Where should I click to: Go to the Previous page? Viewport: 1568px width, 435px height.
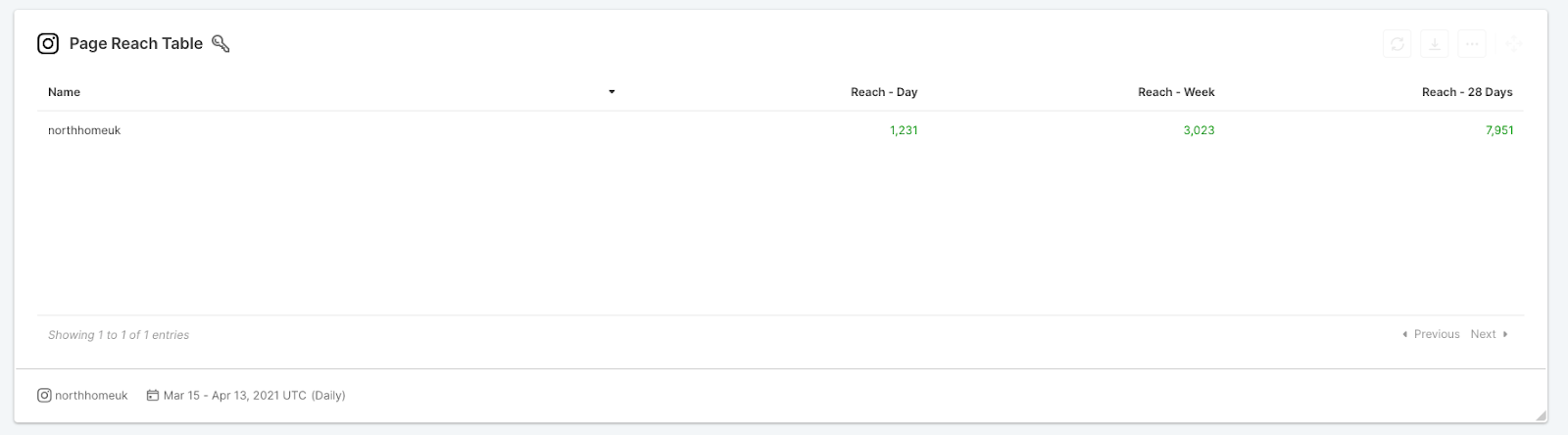(1431, 334)
